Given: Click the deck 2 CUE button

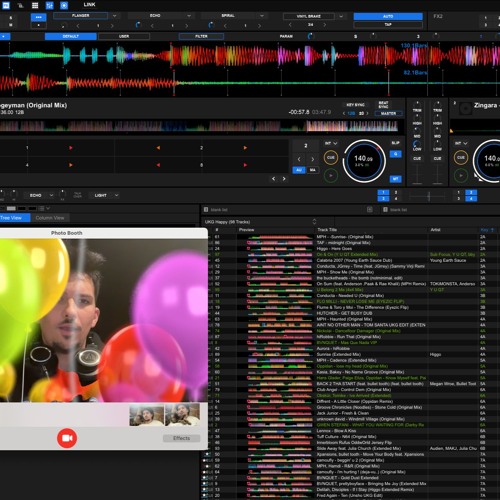Looking at the screenshot, I should (461, 158).
